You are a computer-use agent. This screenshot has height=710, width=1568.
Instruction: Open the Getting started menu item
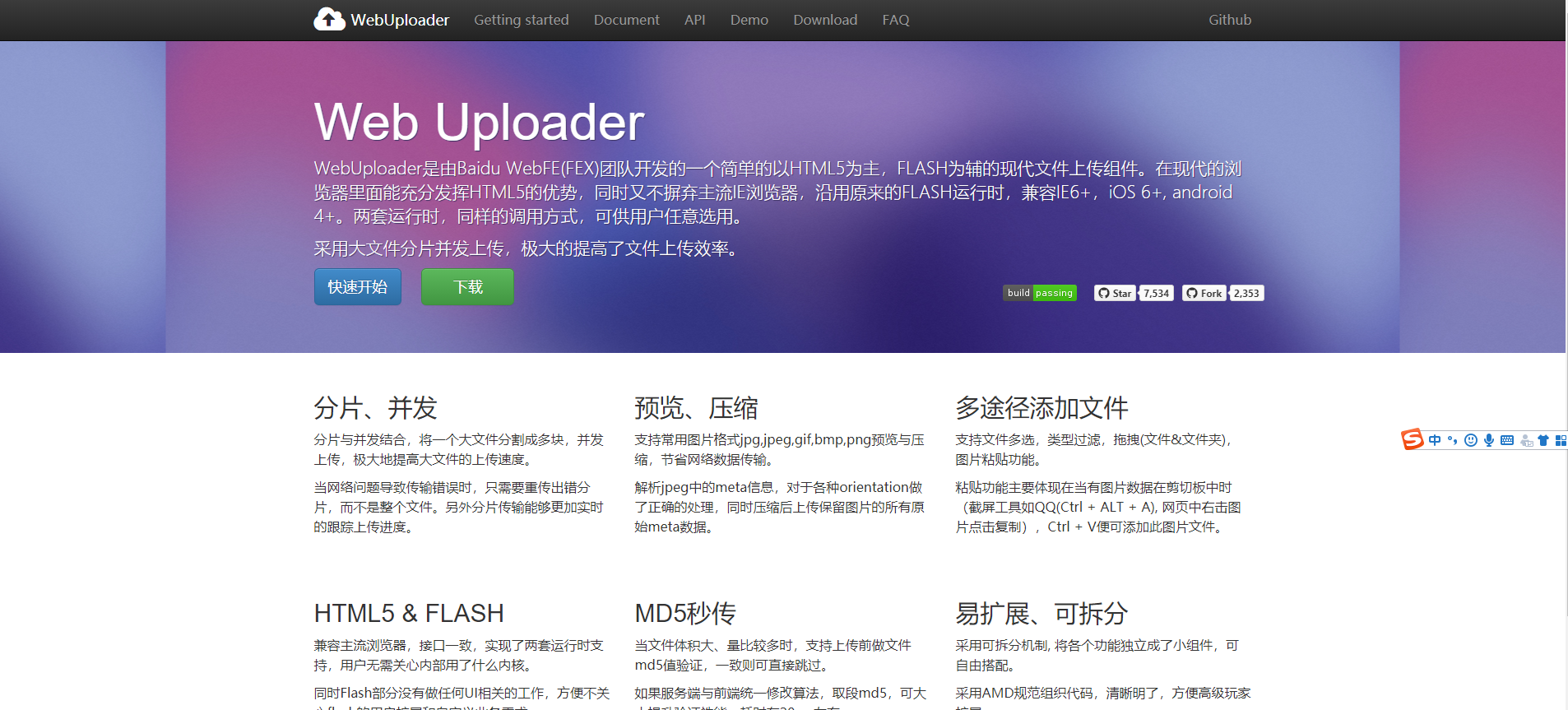click(521, 20)
